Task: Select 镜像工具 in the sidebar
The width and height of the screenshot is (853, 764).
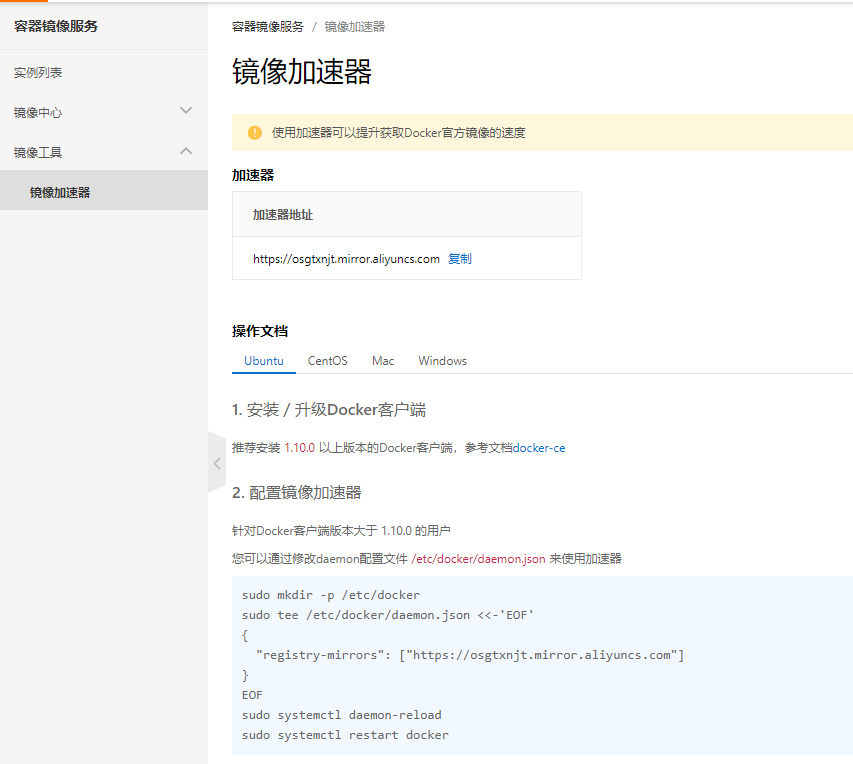Action: pyautogui.click(x=38, y=152)
